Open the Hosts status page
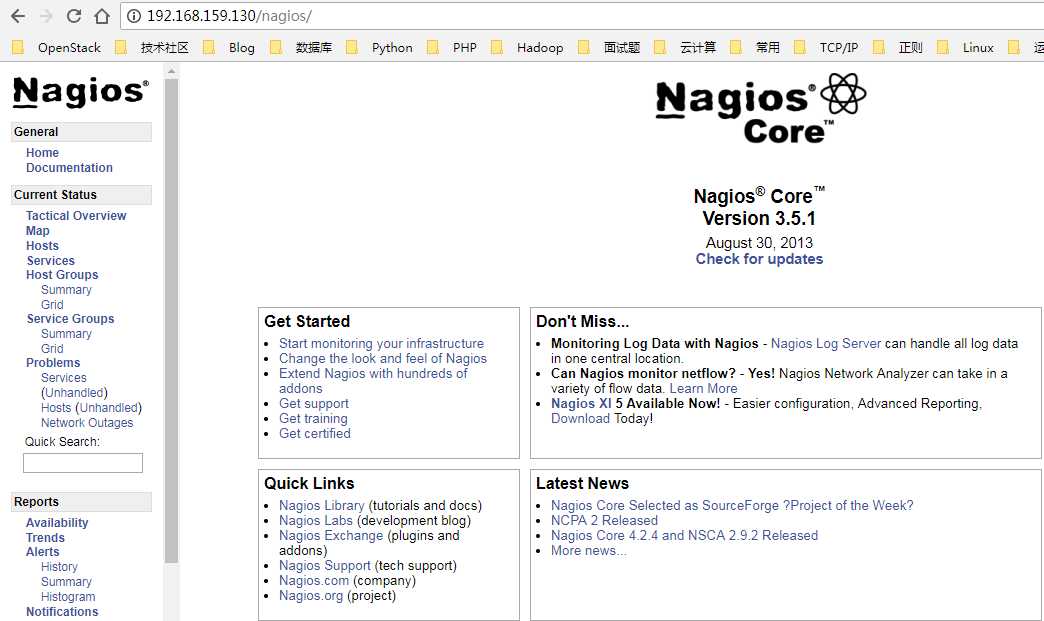The image size is (1044, 621). click(x=43, y=246)
